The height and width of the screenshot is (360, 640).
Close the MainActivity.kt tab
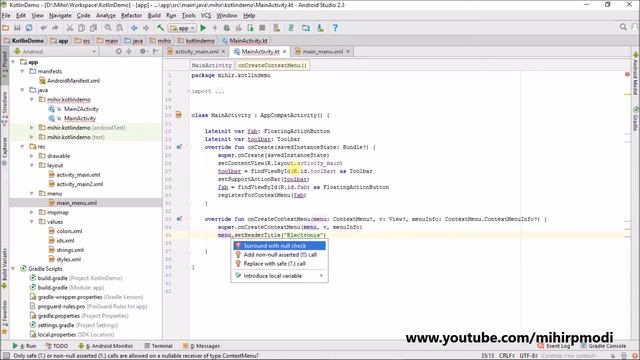[284, 52]
